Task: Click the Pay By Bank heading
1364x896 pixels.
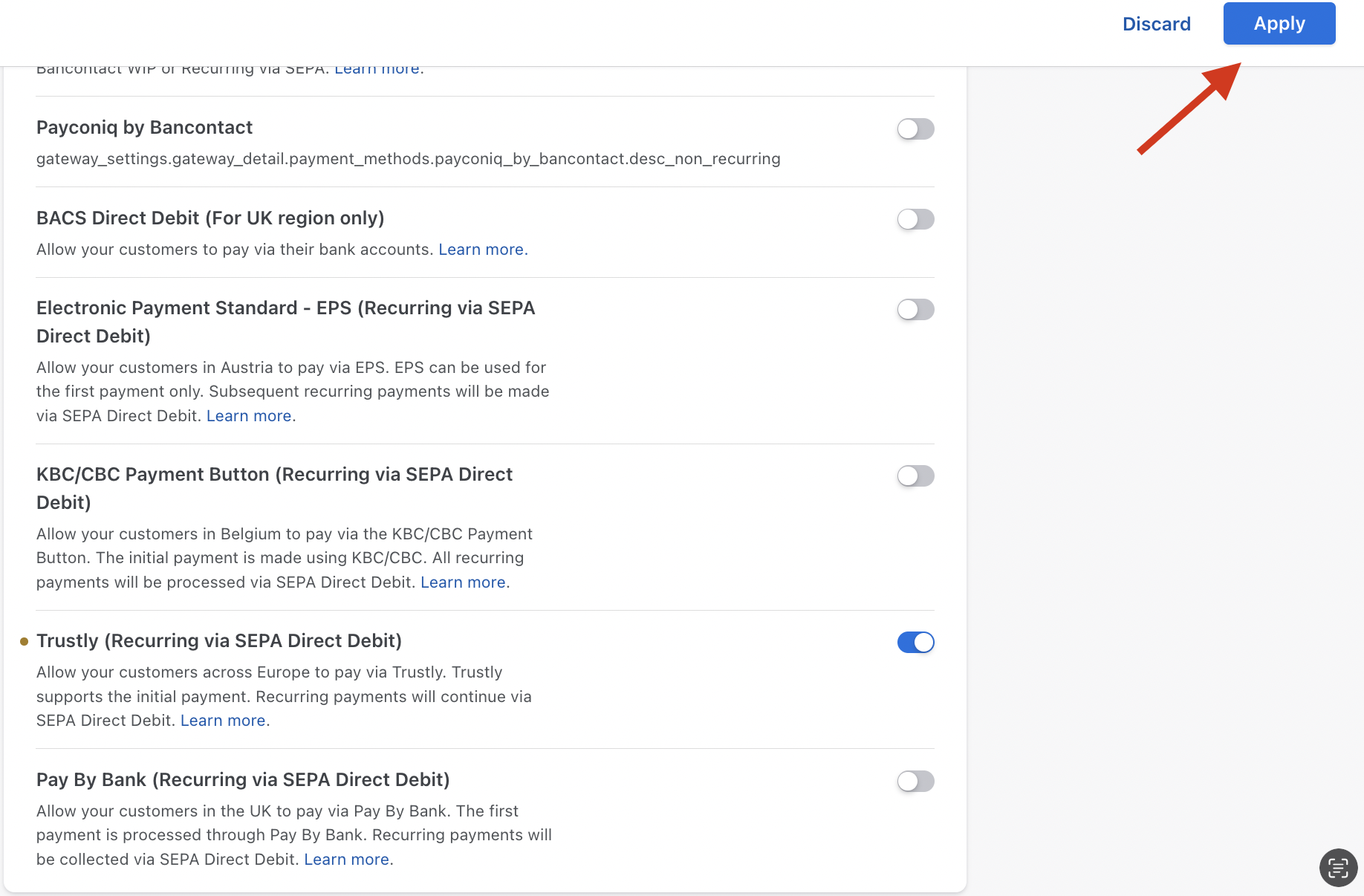Action: [x=243, y=780]
